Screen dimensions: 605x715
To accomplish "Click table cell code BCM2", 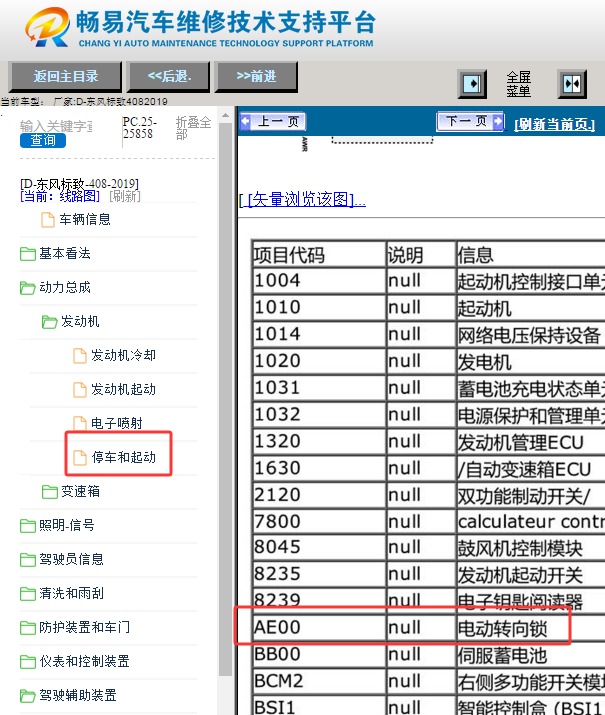I will click(x=319, y=681).
